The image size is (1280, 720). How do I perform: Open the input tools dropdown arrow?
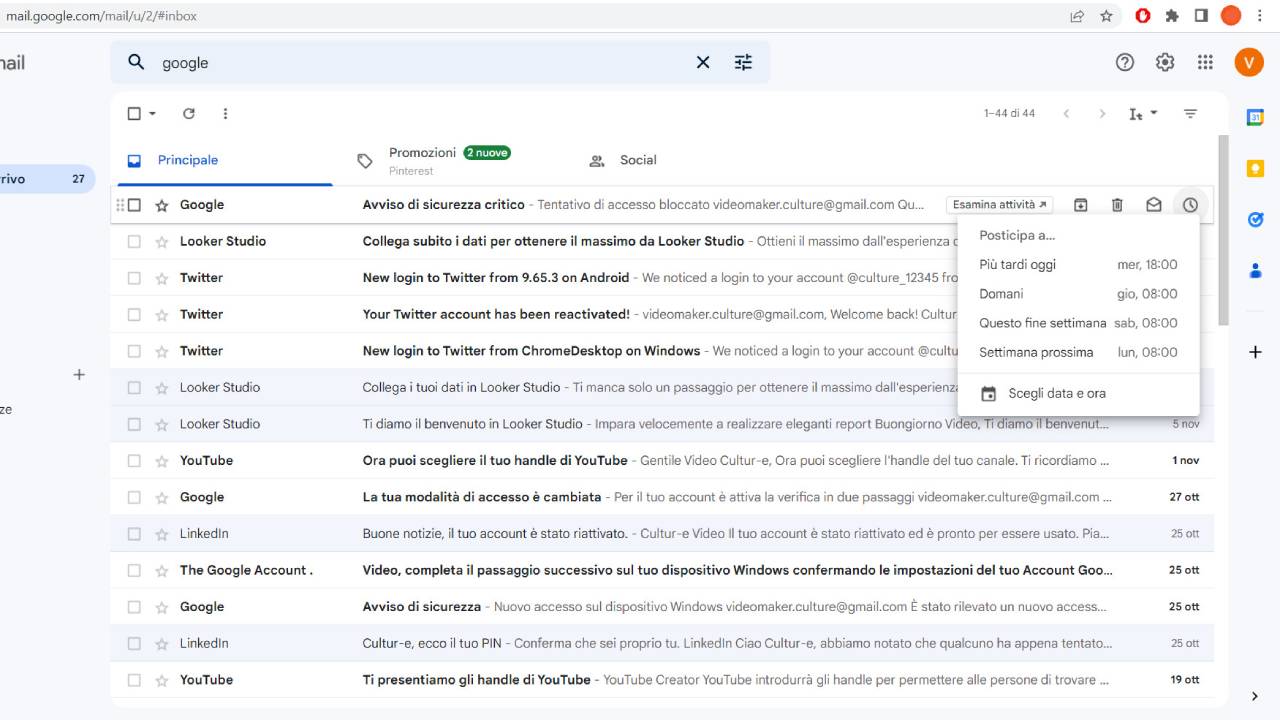(x=1154, y=113)
